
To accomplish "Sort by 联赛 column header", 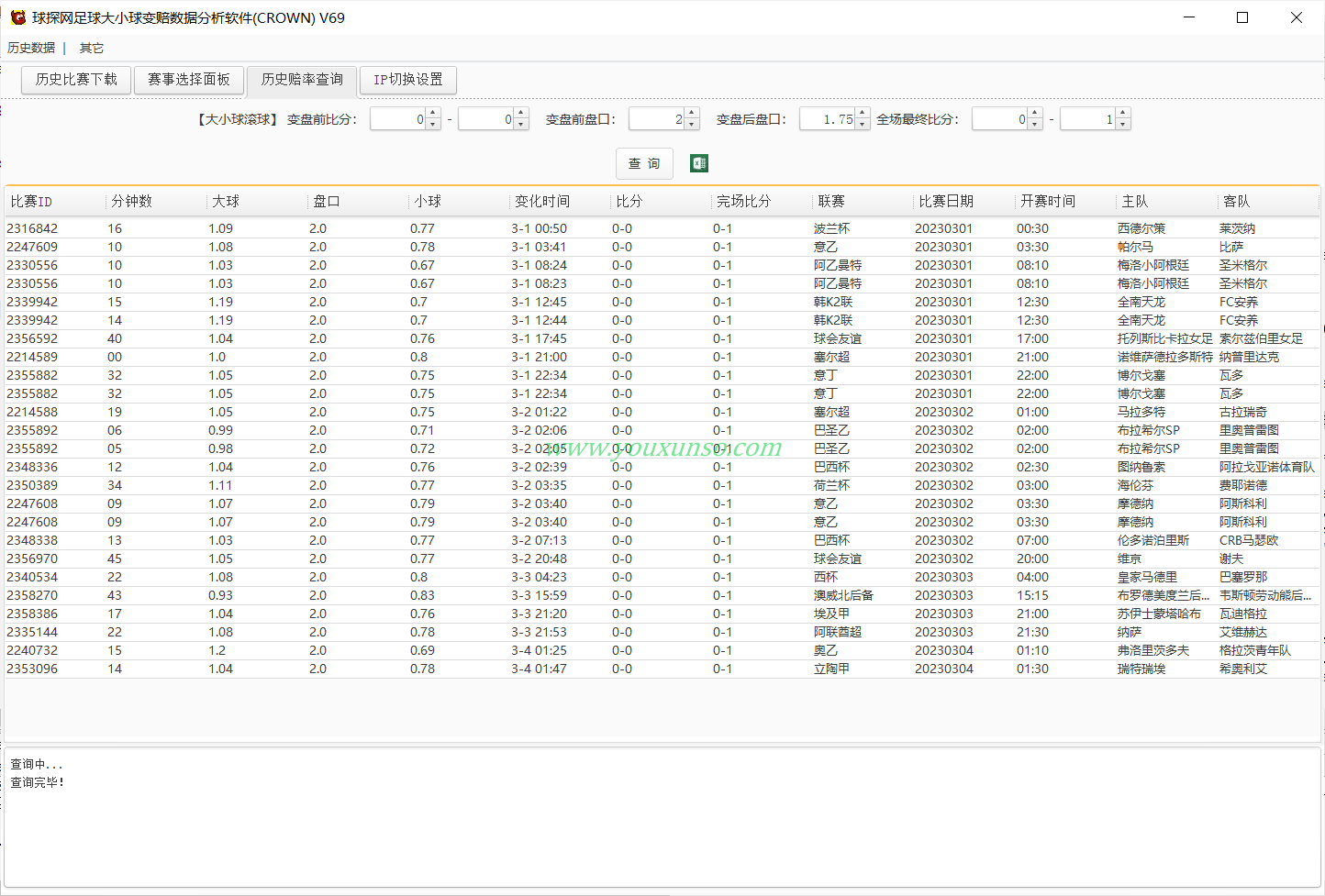I will point(862,201).
